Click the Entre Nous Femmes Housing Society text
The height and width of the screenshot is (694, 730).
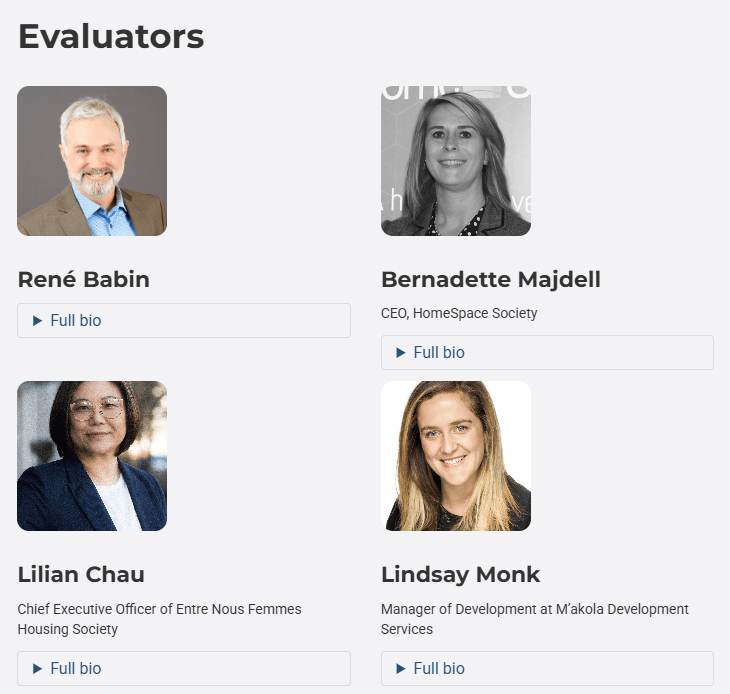click(160, 619)
